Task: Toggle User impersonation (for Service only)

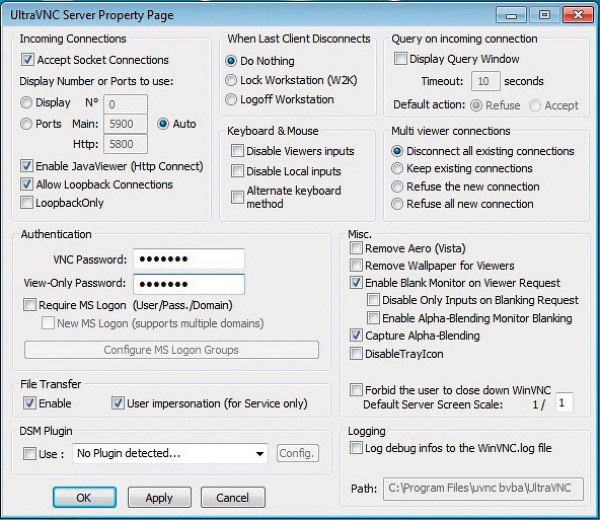Action: click(117, 403)
